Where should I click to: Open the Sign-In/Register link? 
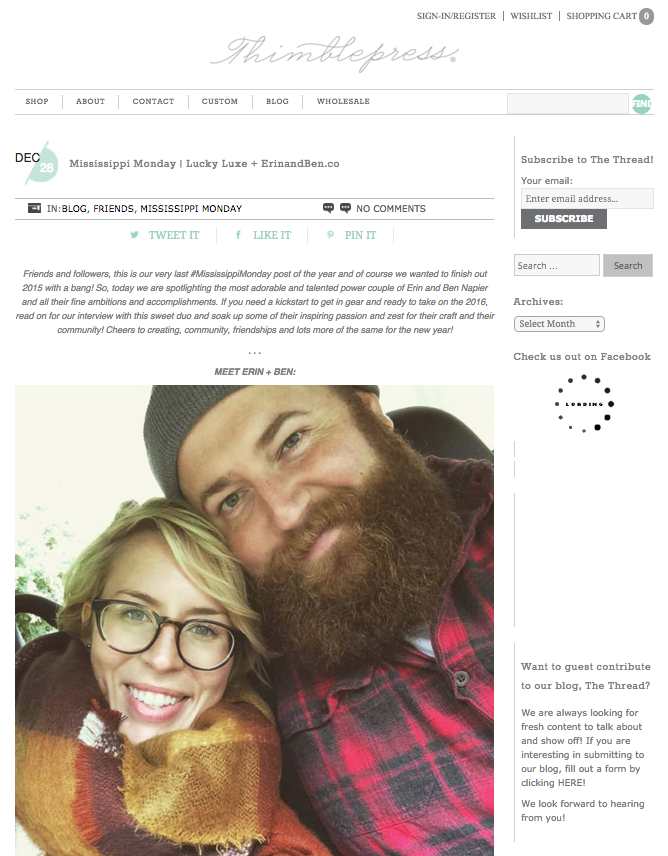click(456, 16)
